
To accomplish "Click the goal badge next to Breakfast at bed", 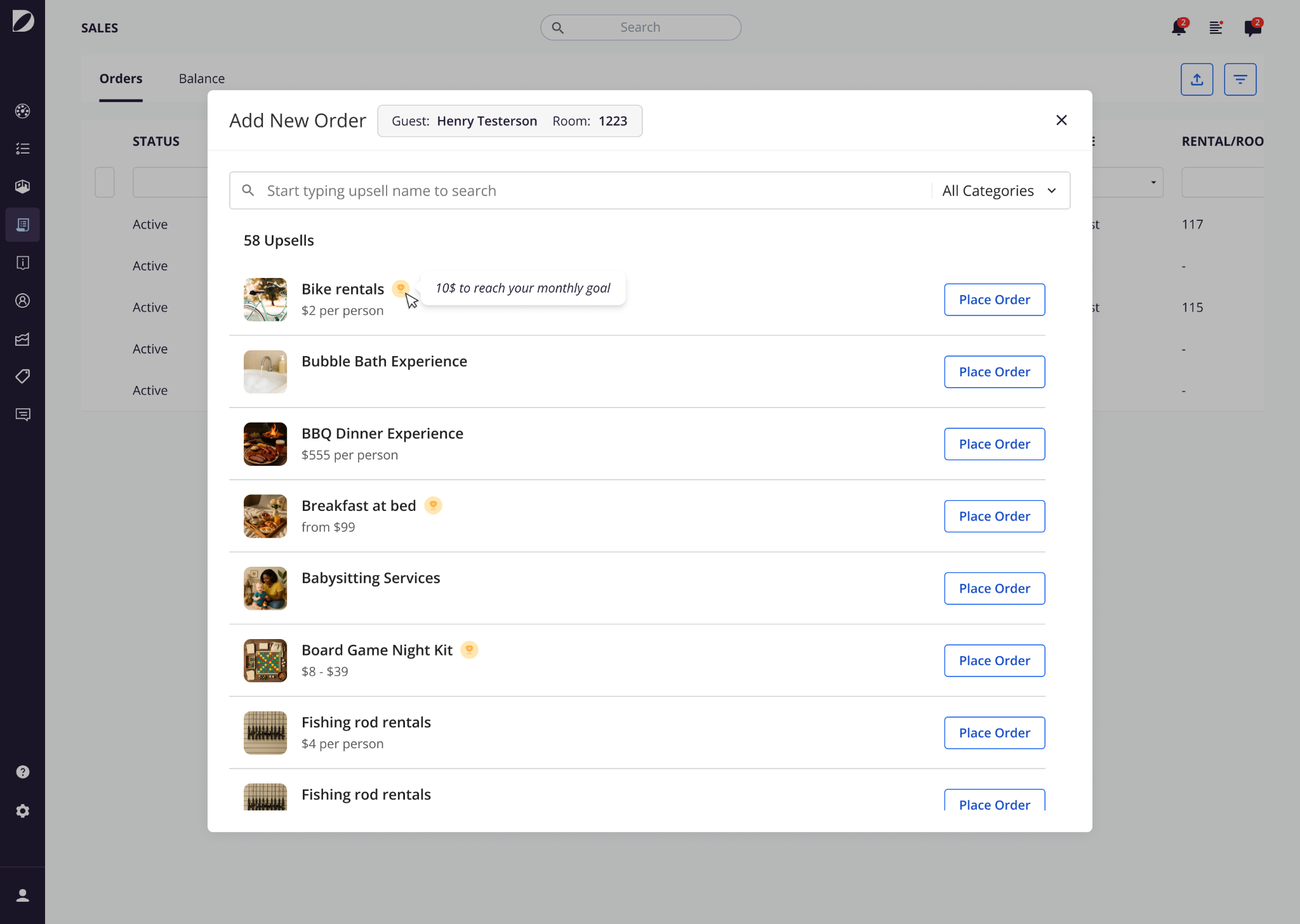I will coord(433,506).
